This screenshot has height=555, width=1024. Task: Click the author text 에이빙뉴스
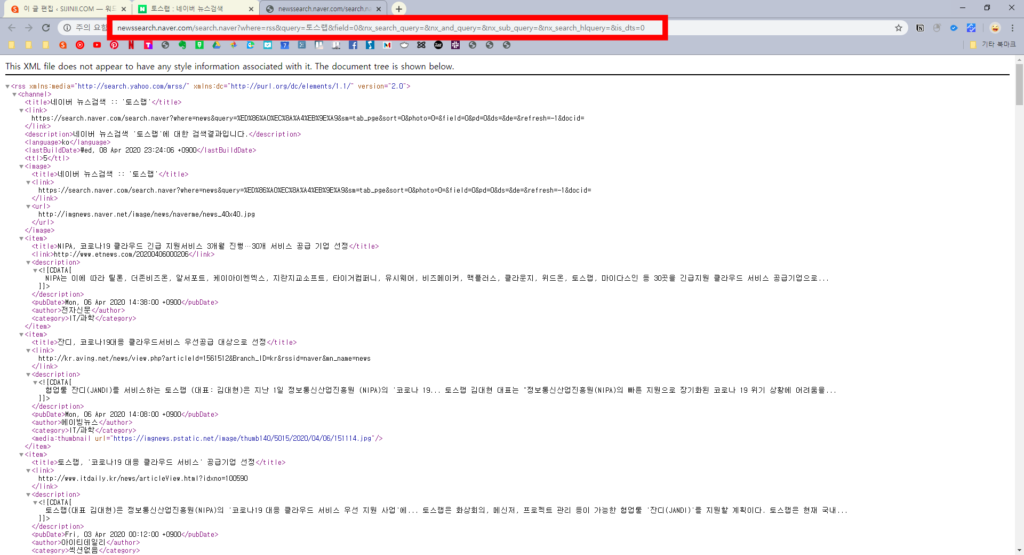pos(80,422)
